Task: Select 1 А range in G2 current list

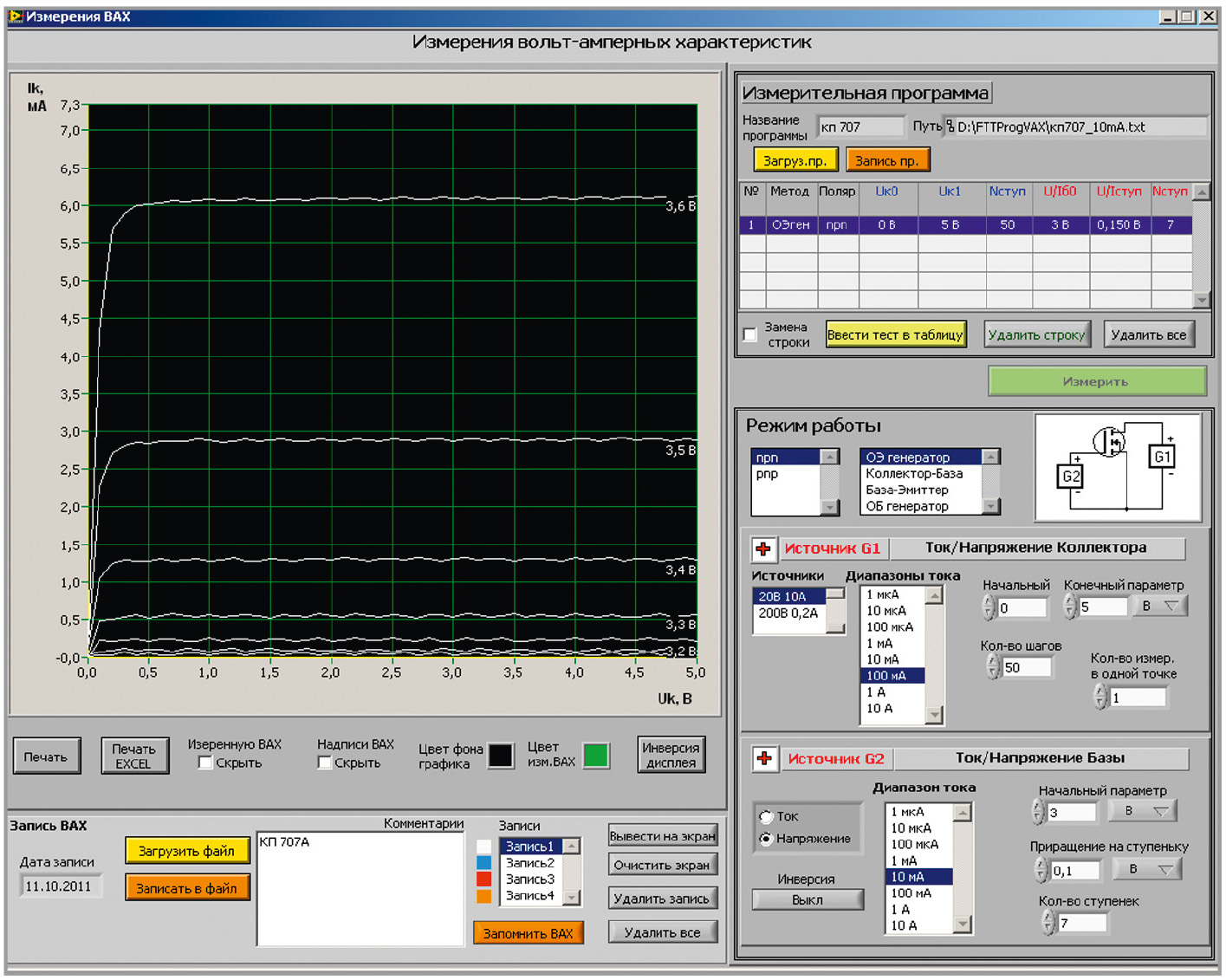Action: [920, 910]
